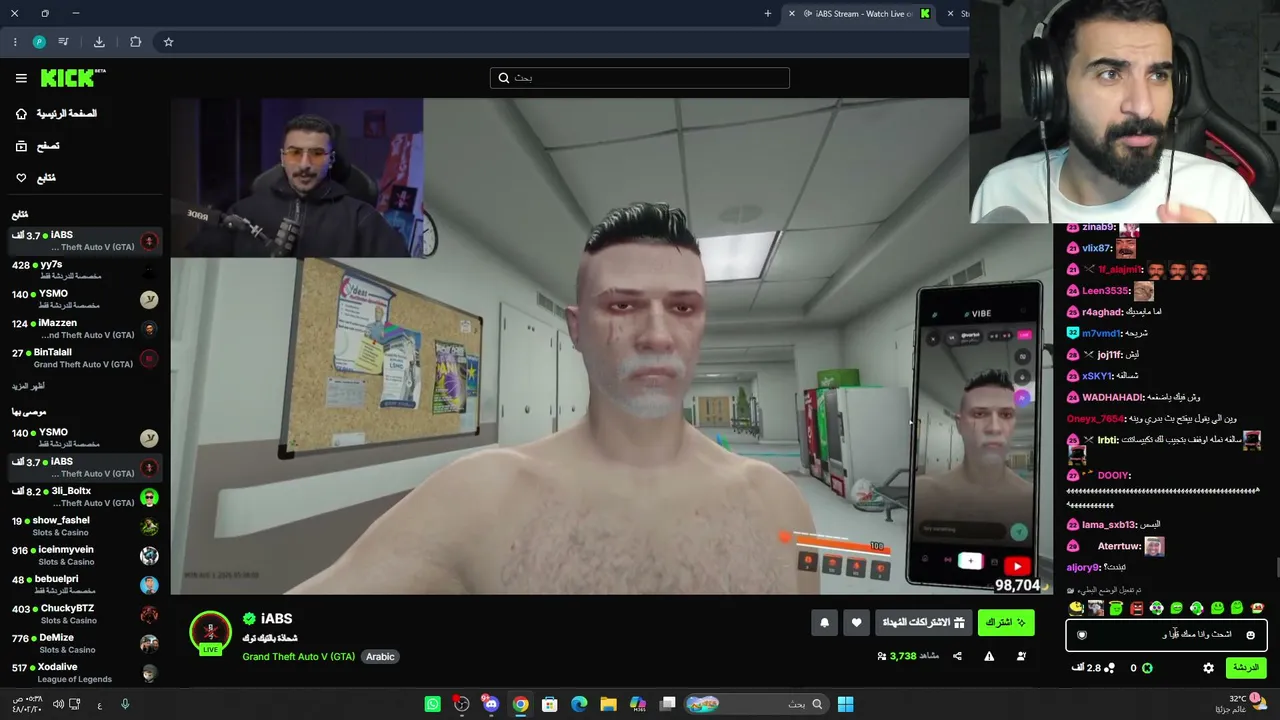The width and height of the screenshot is (1280, 720).
Task: Open iceinmyvein recommended channel
Action: pyautogui.click(x=85, y=555)
